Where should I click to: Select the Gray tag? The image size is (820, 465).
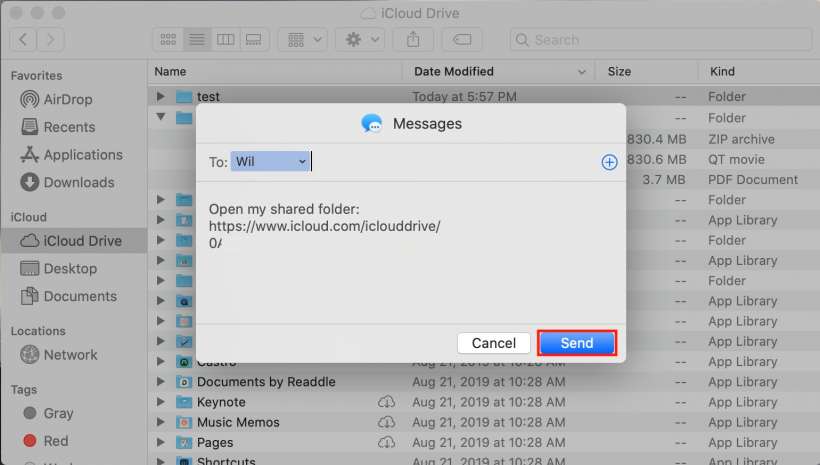coord(48,413)
